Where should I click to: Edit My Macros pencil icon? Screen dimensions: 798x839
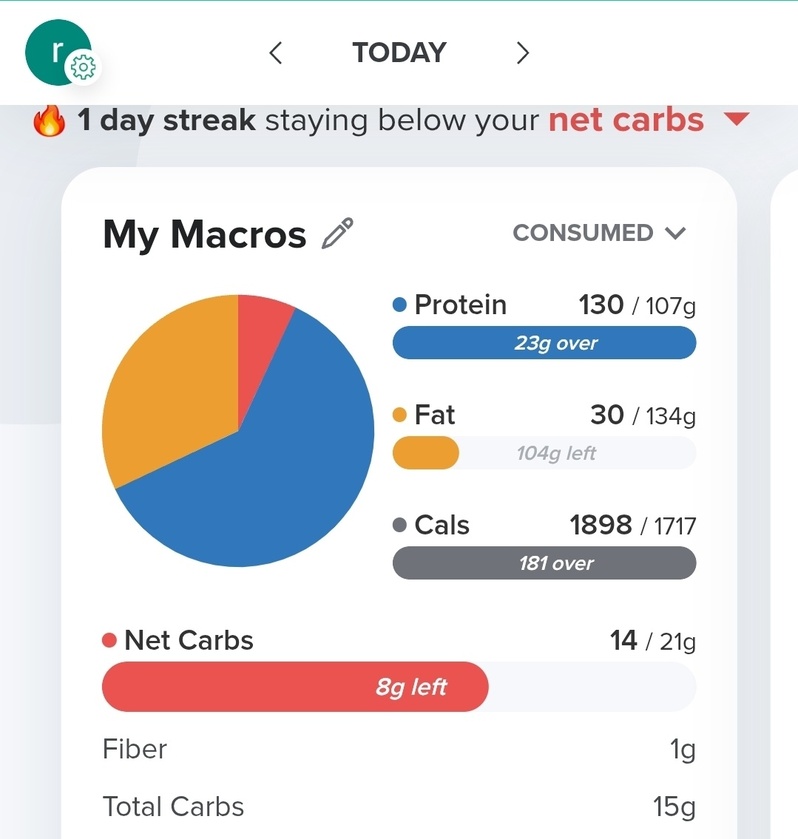337,233
